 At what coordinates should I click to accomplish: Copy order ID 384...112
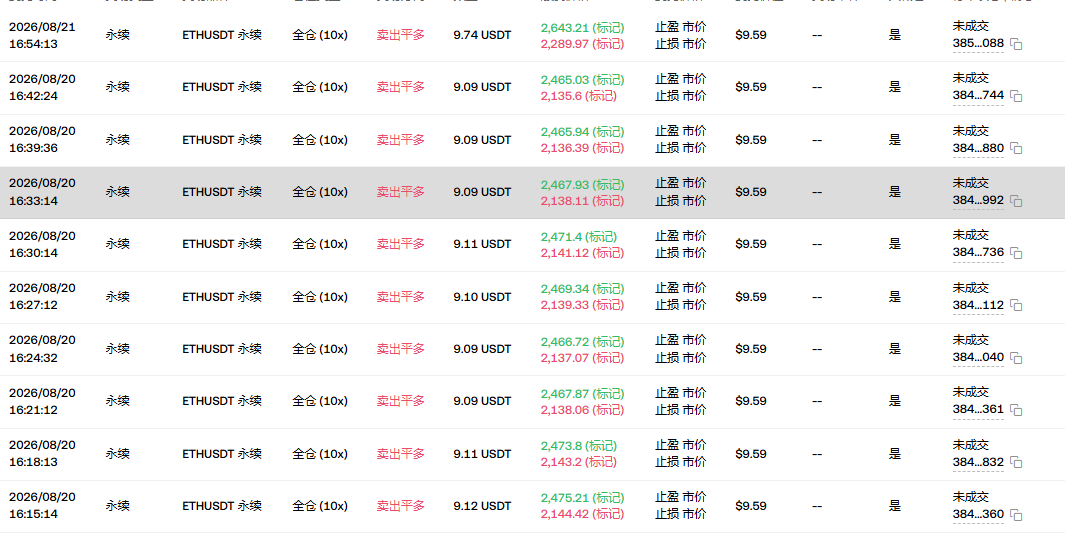tap(1016, 306)
